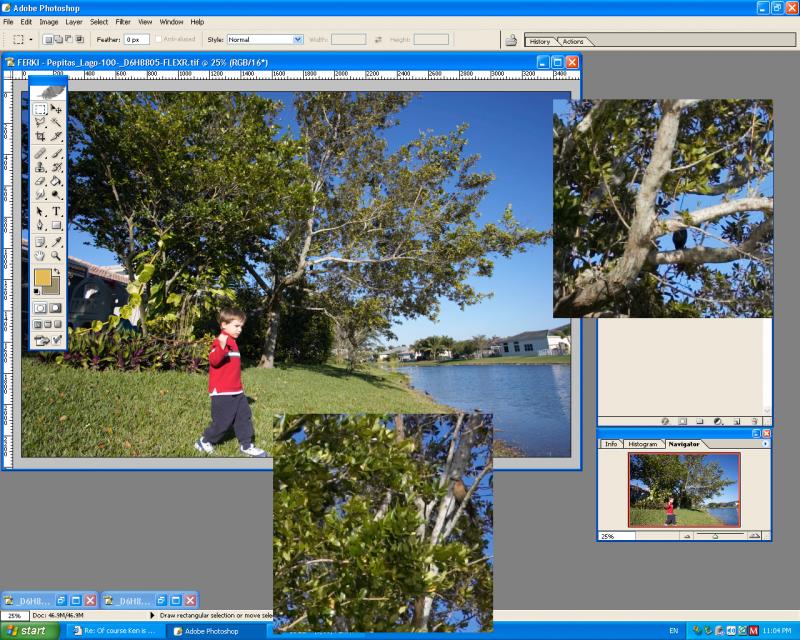Click the Navigator preview thumbnail

click(x=684, y=490)
